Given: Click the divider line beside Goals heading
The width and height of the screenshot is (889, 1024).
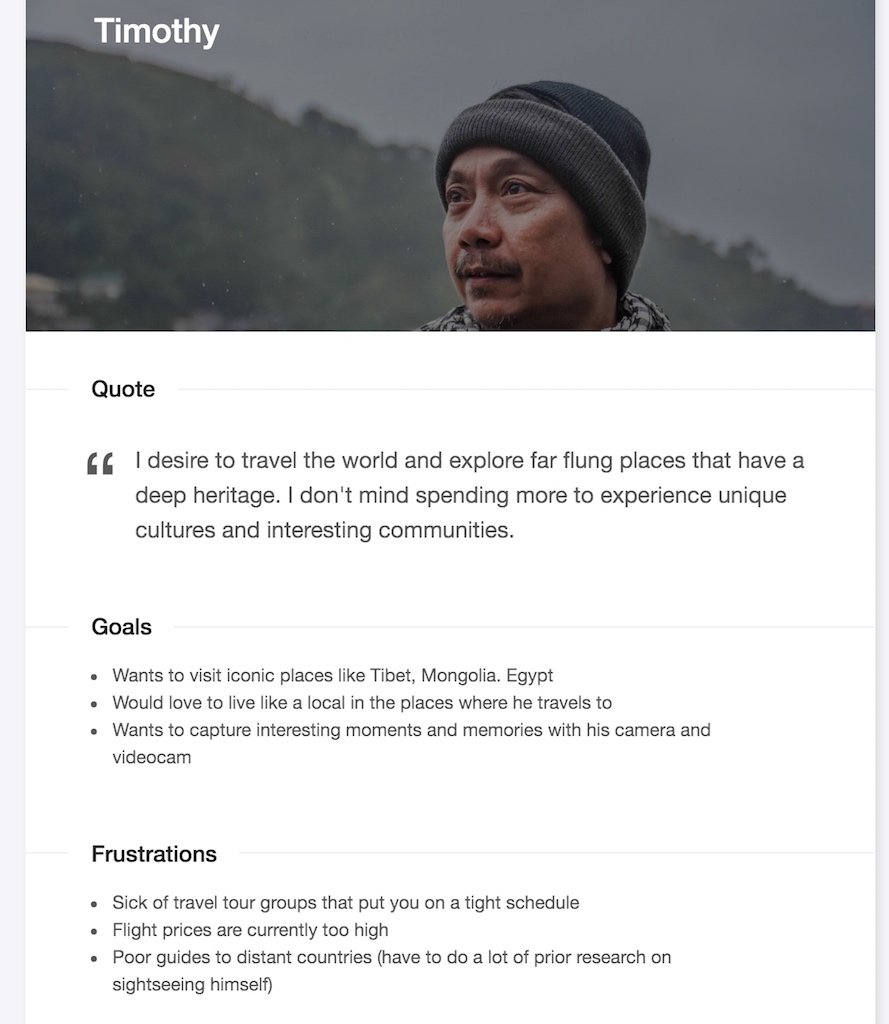Looking at the screenshot, I should pos(524,628).
